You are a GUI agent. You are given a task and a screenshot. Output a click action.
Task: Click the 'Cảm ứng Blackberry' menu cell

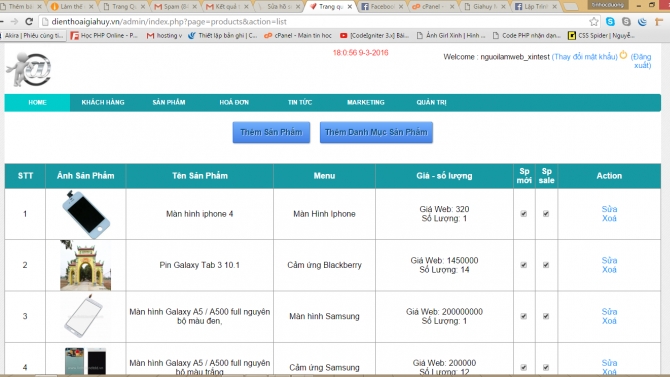coord(324,265)
